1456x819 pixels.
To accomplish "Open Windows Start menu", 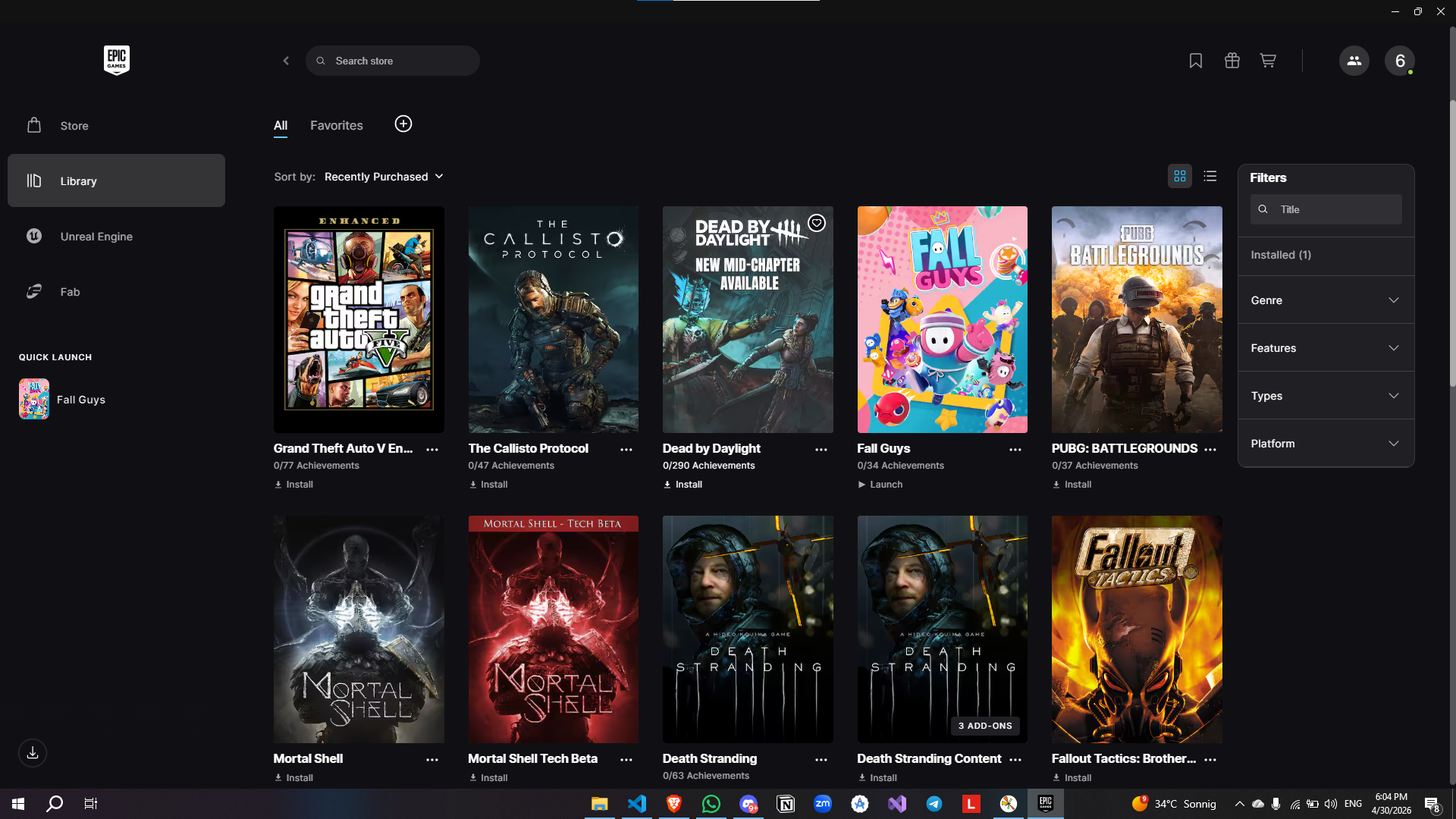I will [x=18, y=804].
